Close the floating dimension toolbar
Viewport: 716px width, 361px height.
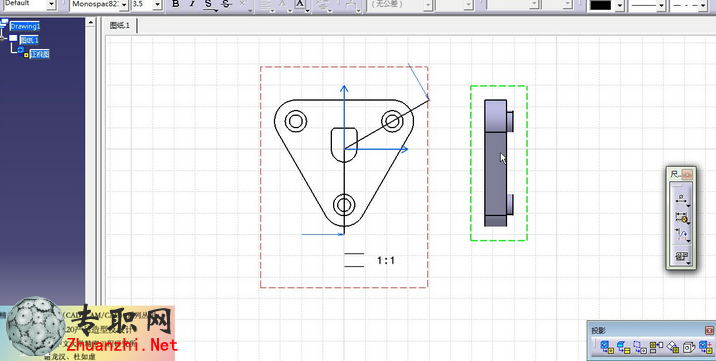point(687,174)
